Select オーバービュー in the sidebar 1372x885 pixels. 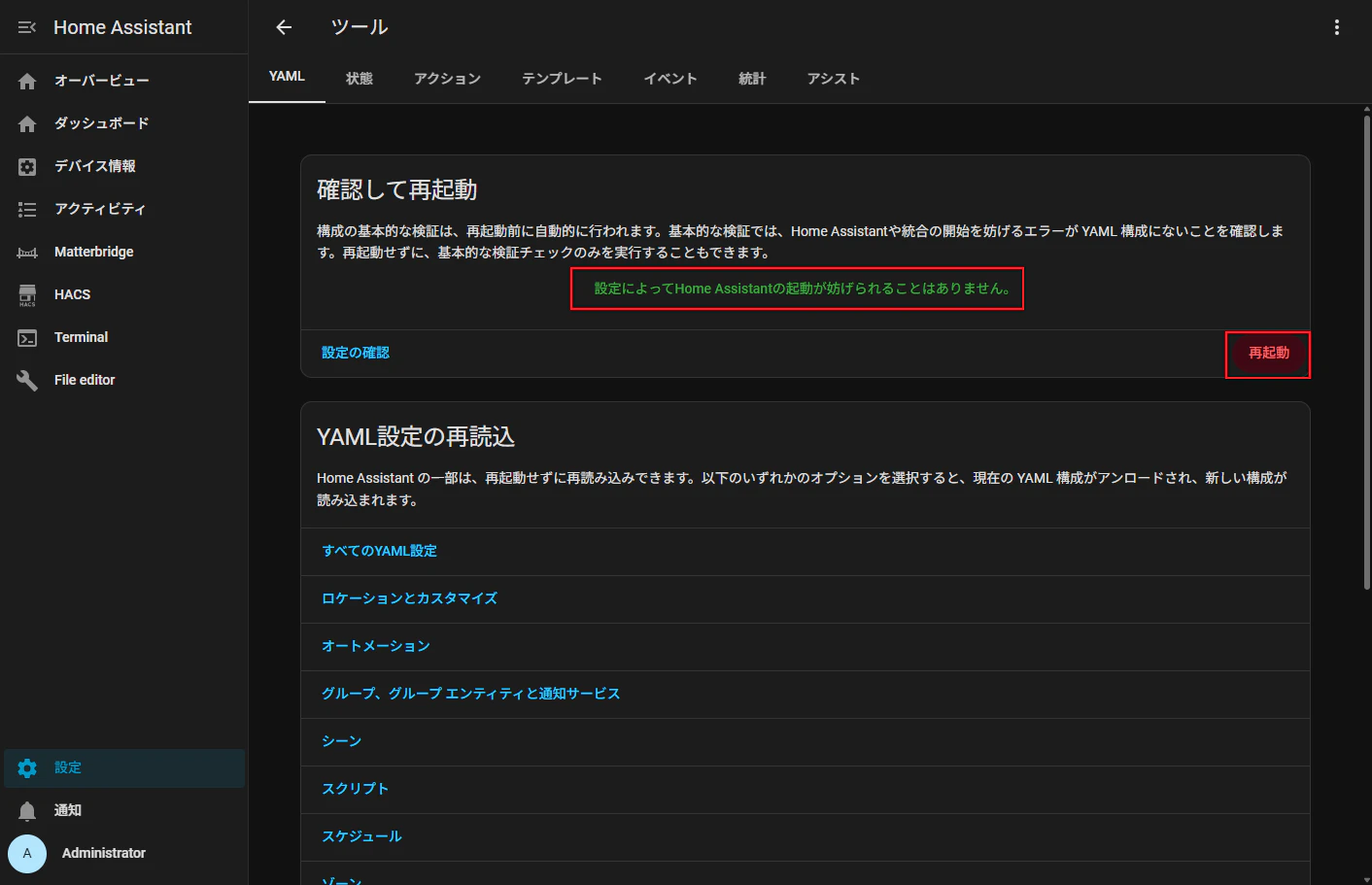click(124, 82)
